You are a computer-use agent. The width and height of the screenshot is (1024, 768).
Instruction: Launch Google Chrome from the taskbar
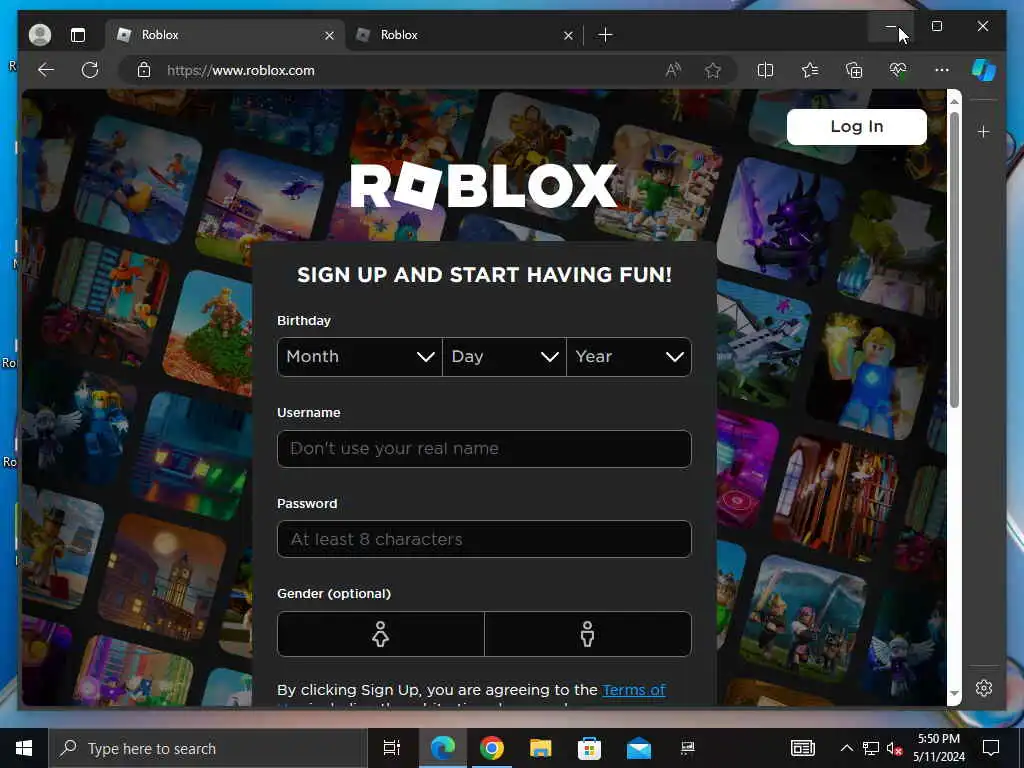[492, 748]
